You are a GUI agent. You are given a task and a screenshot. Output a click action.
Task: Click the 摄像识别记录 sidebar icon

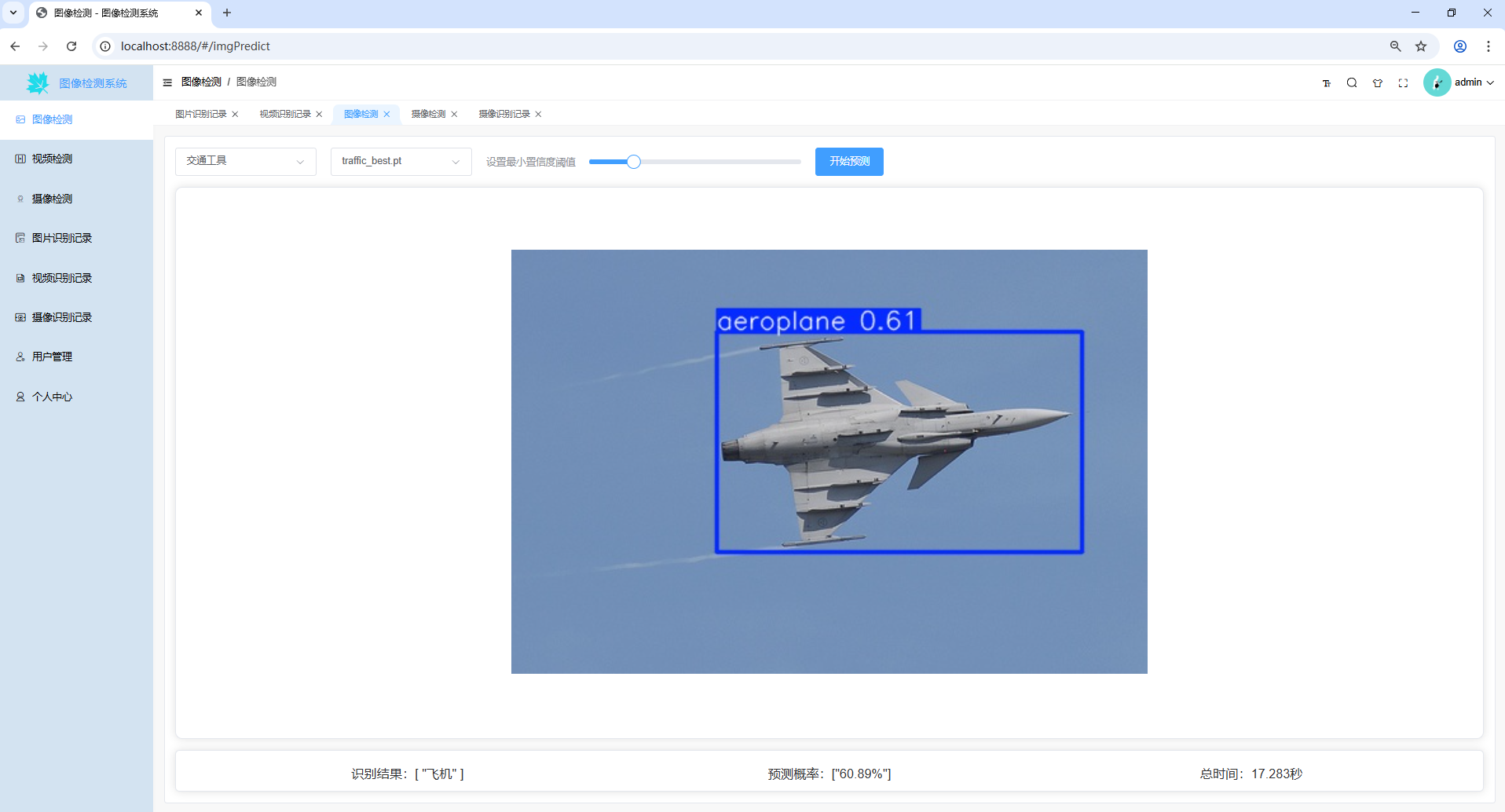tap(20, 317)
